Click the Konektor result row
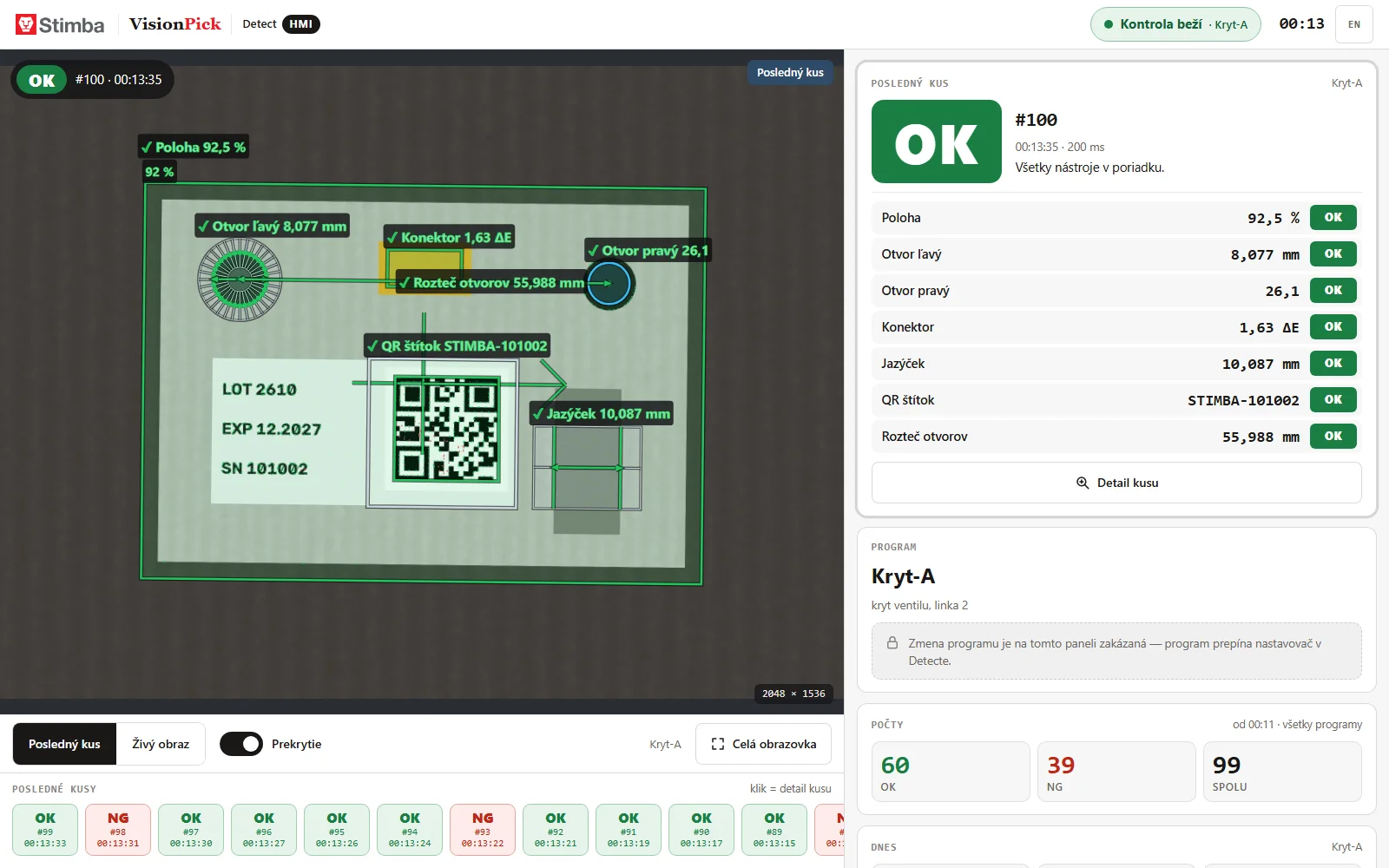Screen dimensions: 1389x868 point(1116,327)
